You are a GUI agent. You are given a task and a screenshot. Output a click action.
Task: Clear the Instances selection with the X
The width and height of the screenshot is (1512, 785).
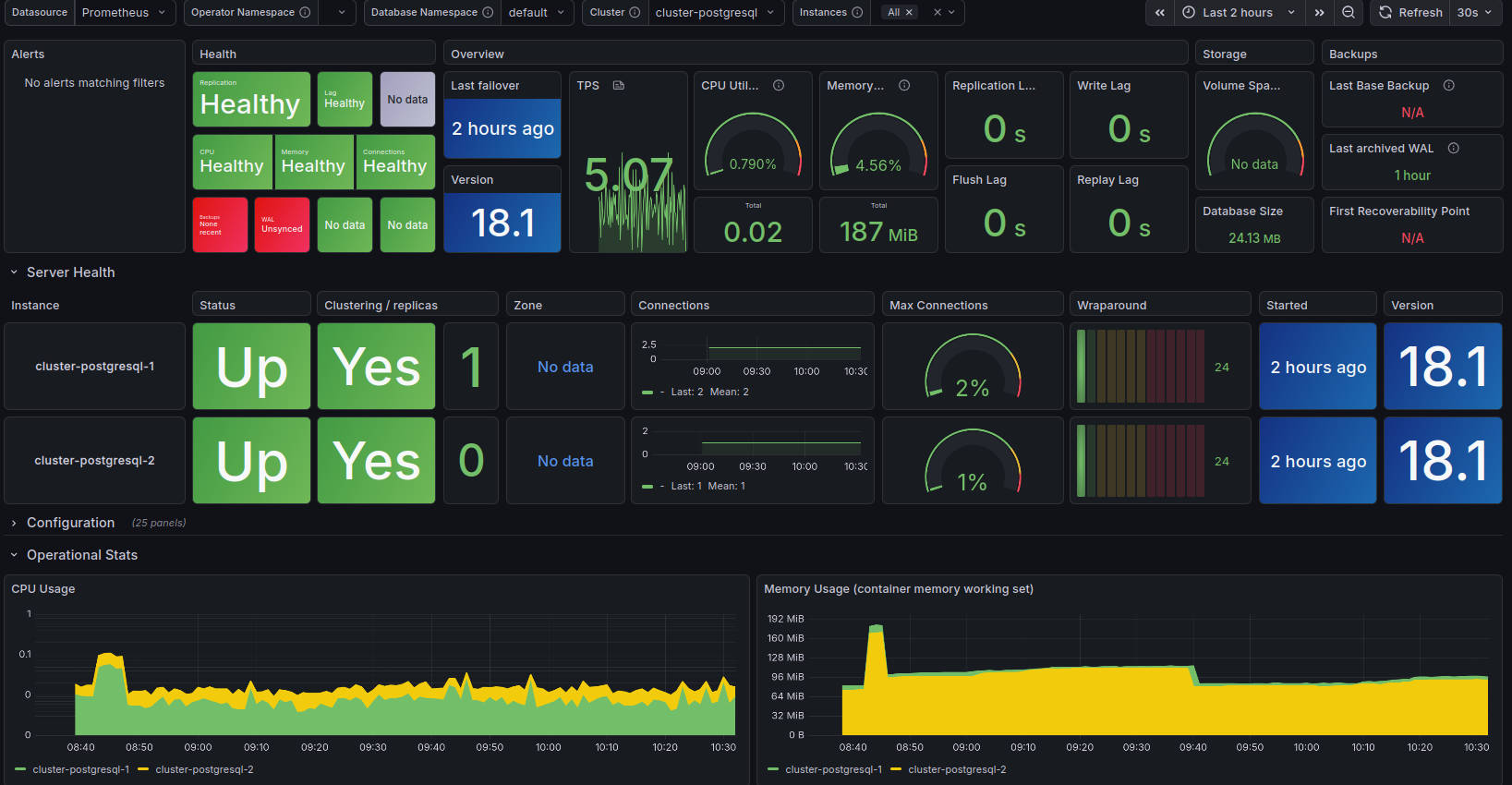937,12
